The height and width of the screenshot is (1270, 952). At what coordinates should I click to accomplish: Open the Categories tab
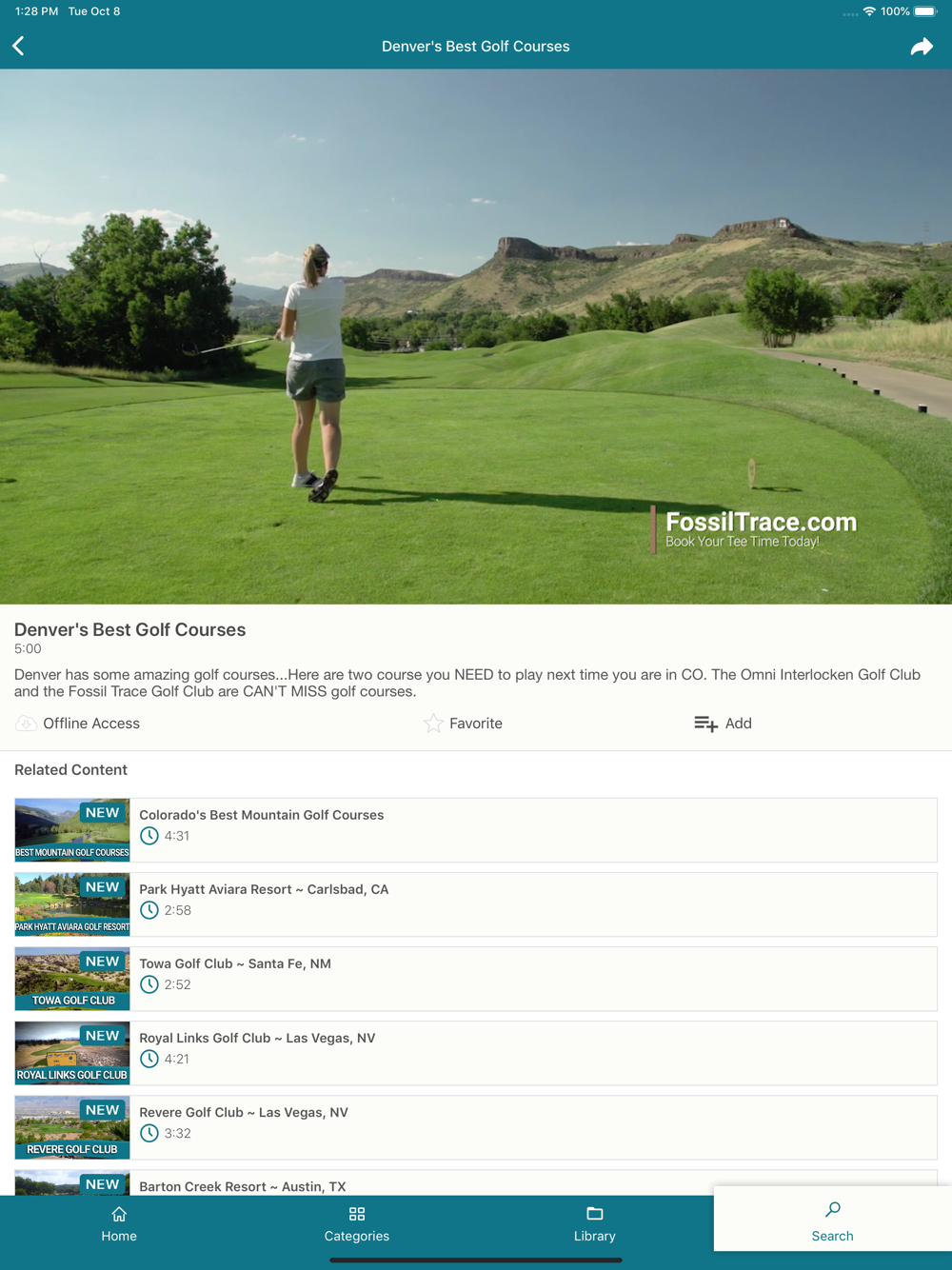tap(357, 1224)
